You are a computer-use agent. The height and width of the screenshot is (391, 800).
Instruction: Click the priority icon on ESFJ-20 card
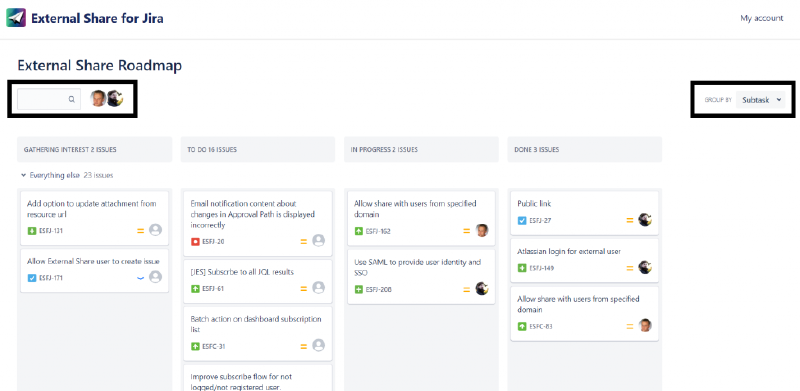304,241
